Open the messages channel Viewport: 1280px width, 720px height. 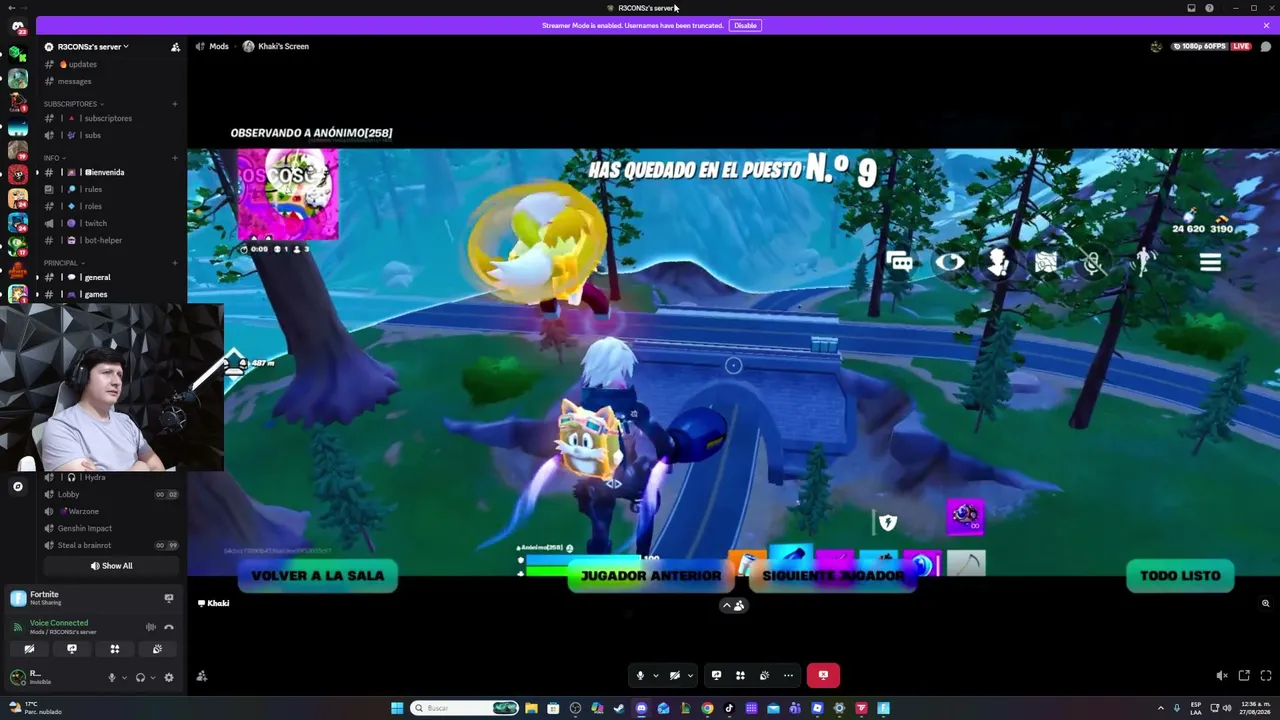(x=112, y=81)
